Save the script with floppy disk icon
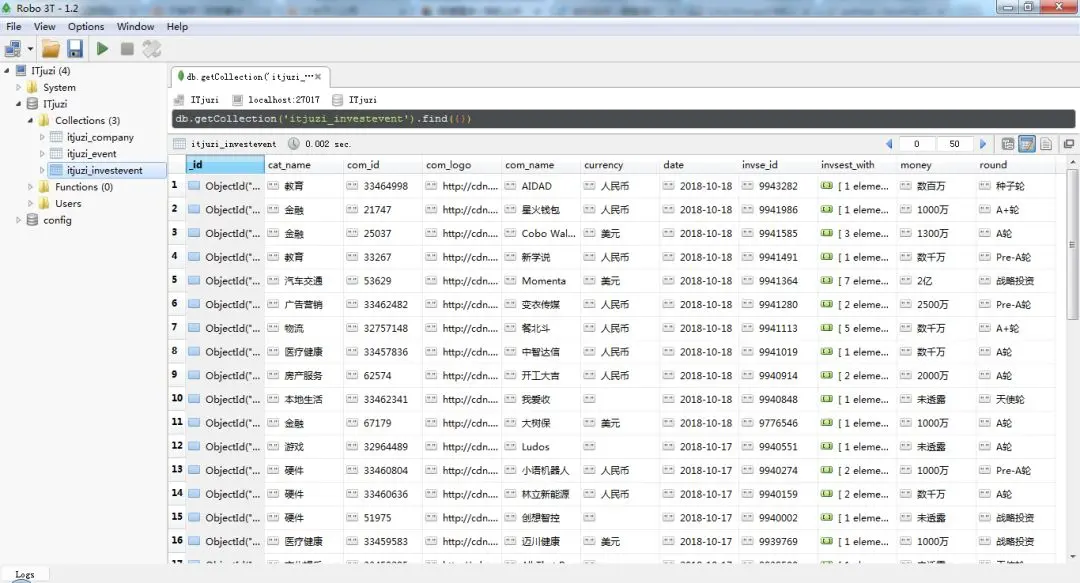Viewport: 1080px width, 583px height. coord(75,49)
